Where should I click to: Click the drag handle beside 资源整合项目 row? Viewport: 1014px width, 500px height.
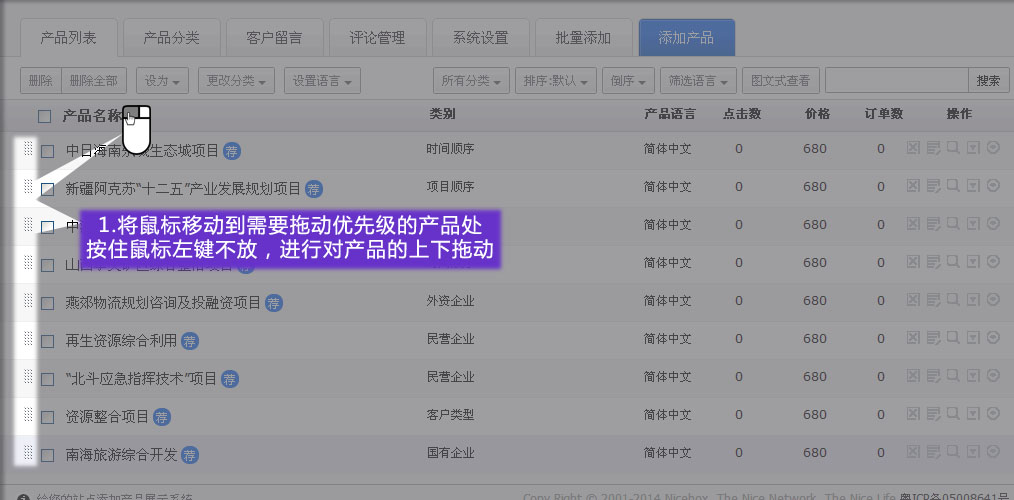(x=28, y=415)
